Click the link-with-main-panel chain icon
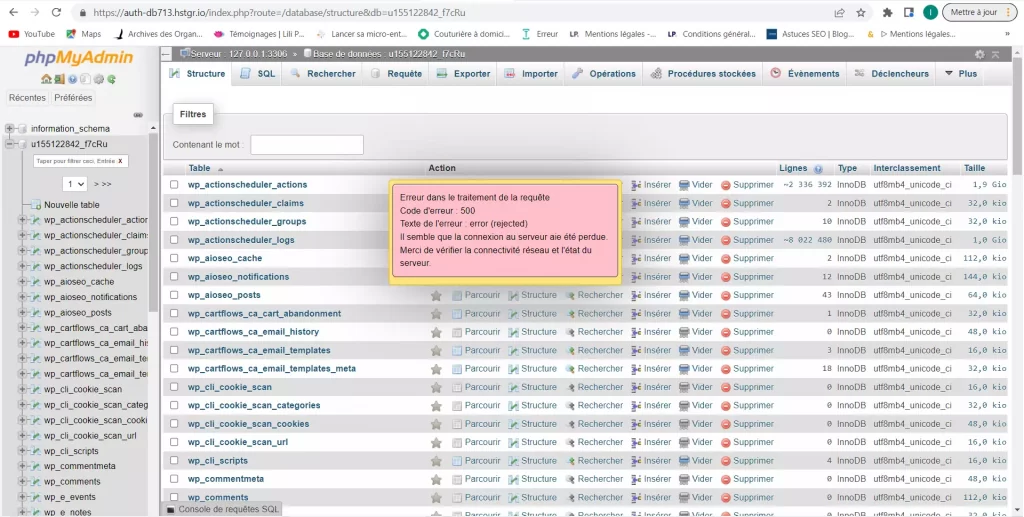1024x517 pixels. 138,115
